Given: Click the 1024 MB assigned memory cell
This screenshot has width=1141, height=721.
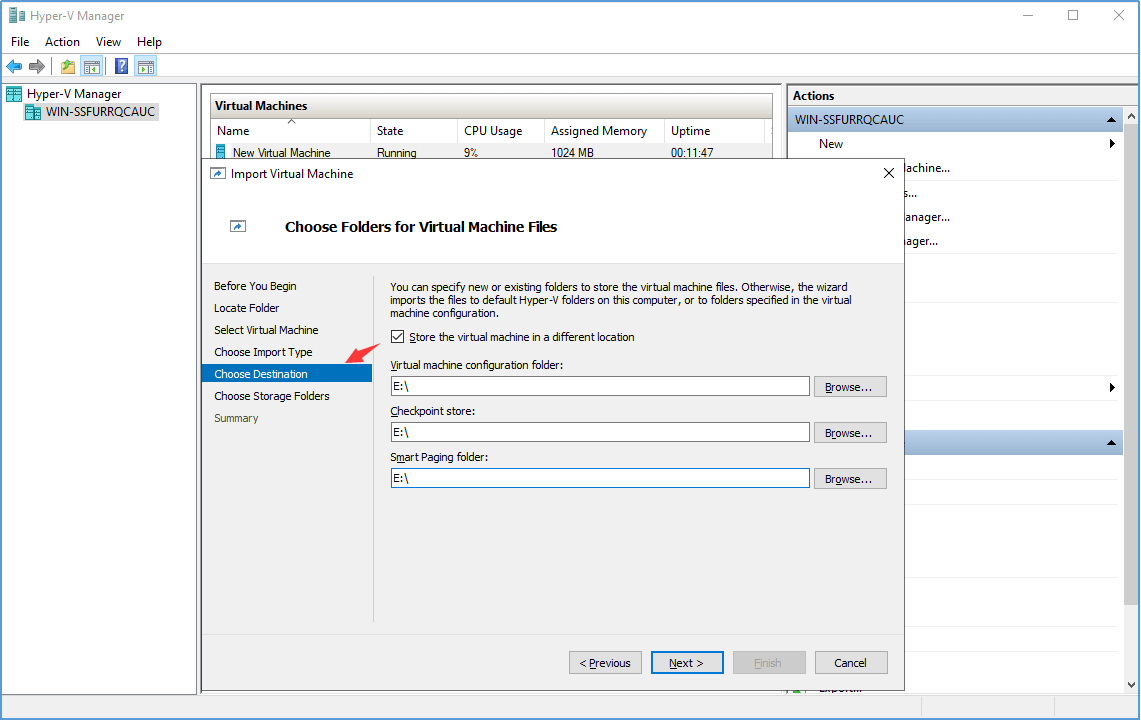Looking at the screenshot, I should click(x=572, y=152).
